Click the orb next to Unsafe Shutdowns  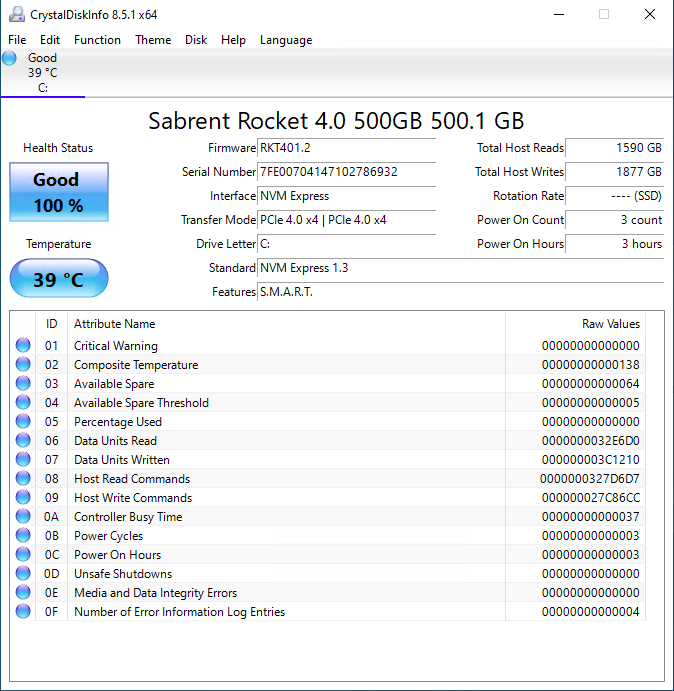[23, 574]
